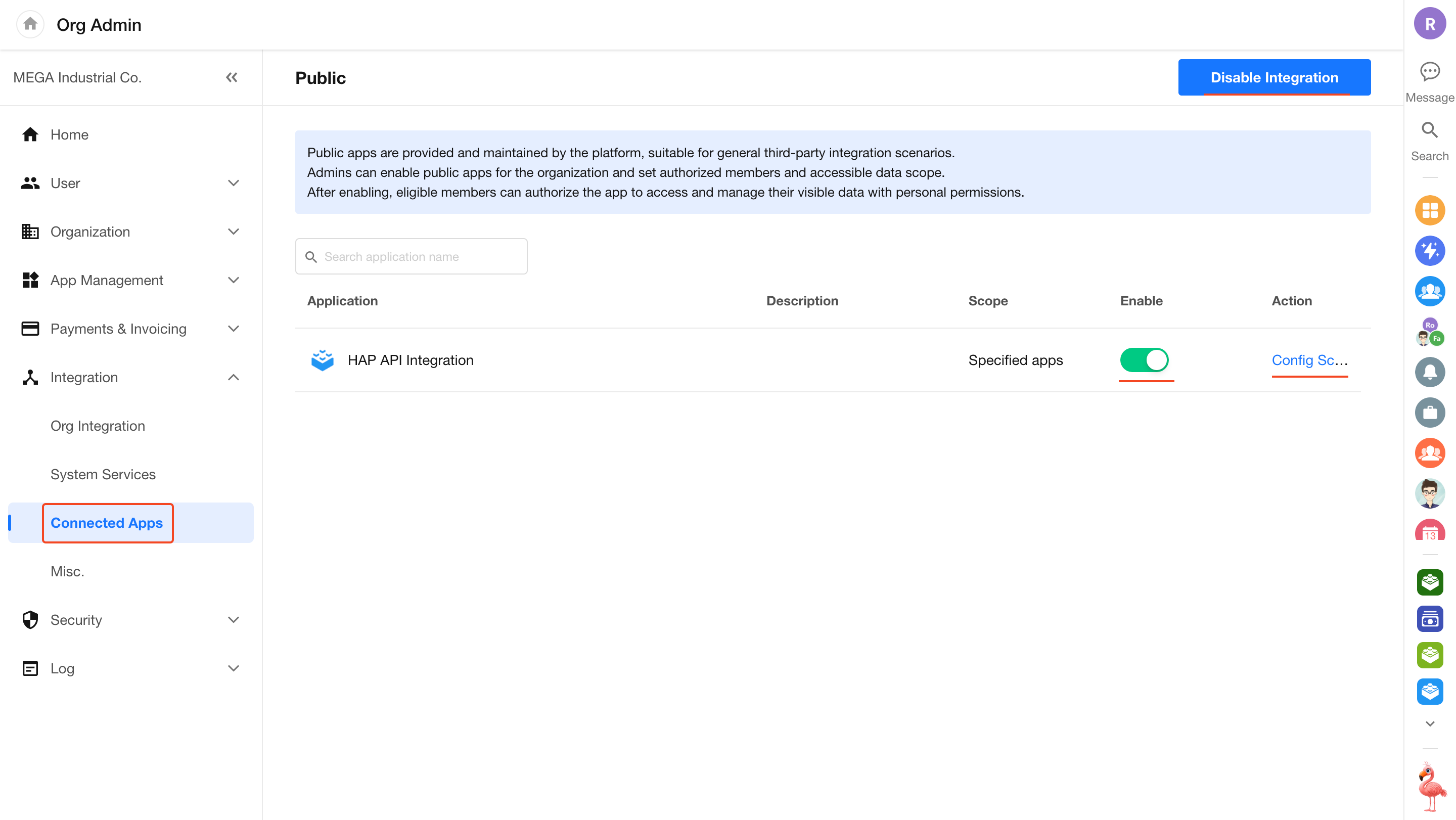Toggle HAP API Integration enable switch

[1144, 360]
